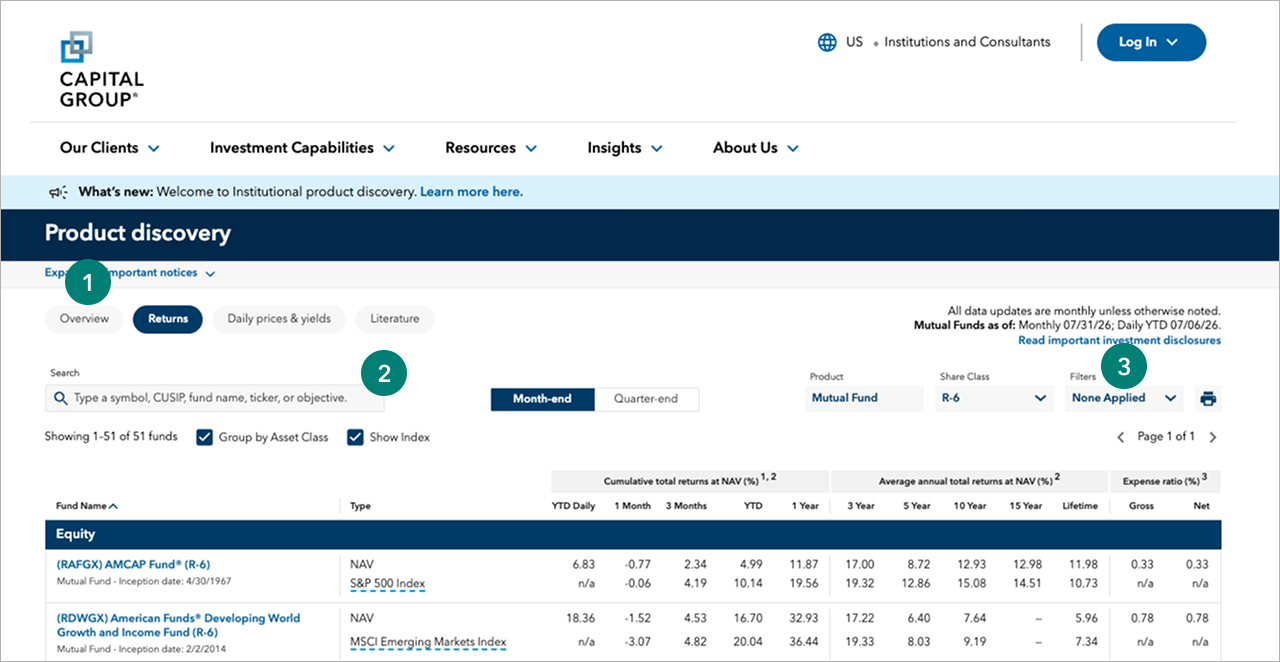Image resolution: width=1280 pixels, height=662 pixels.
Task: Select Month-end view
Action: [542, 399]
